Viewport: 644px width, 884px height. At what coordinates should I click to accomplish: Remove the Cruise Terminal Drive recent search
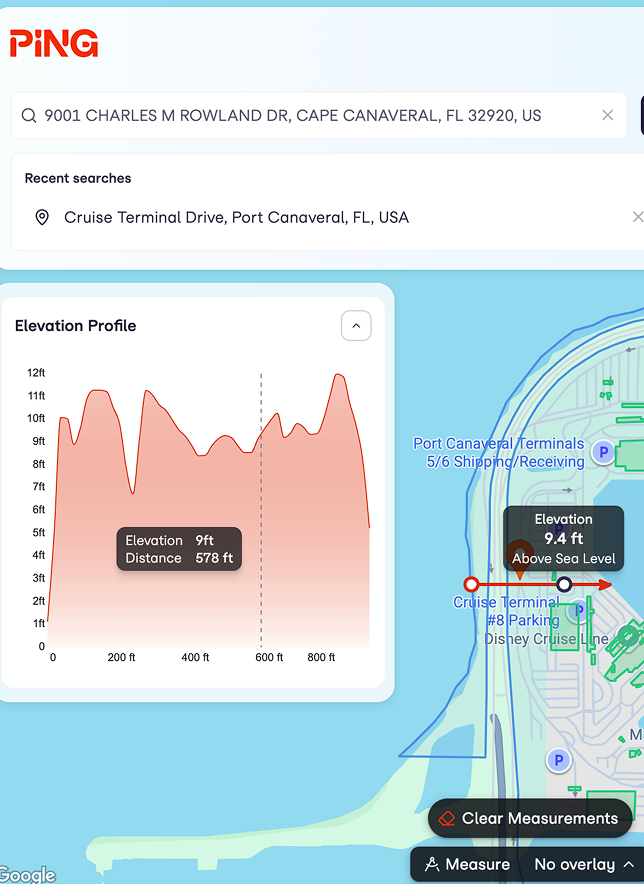click(637, 217)
